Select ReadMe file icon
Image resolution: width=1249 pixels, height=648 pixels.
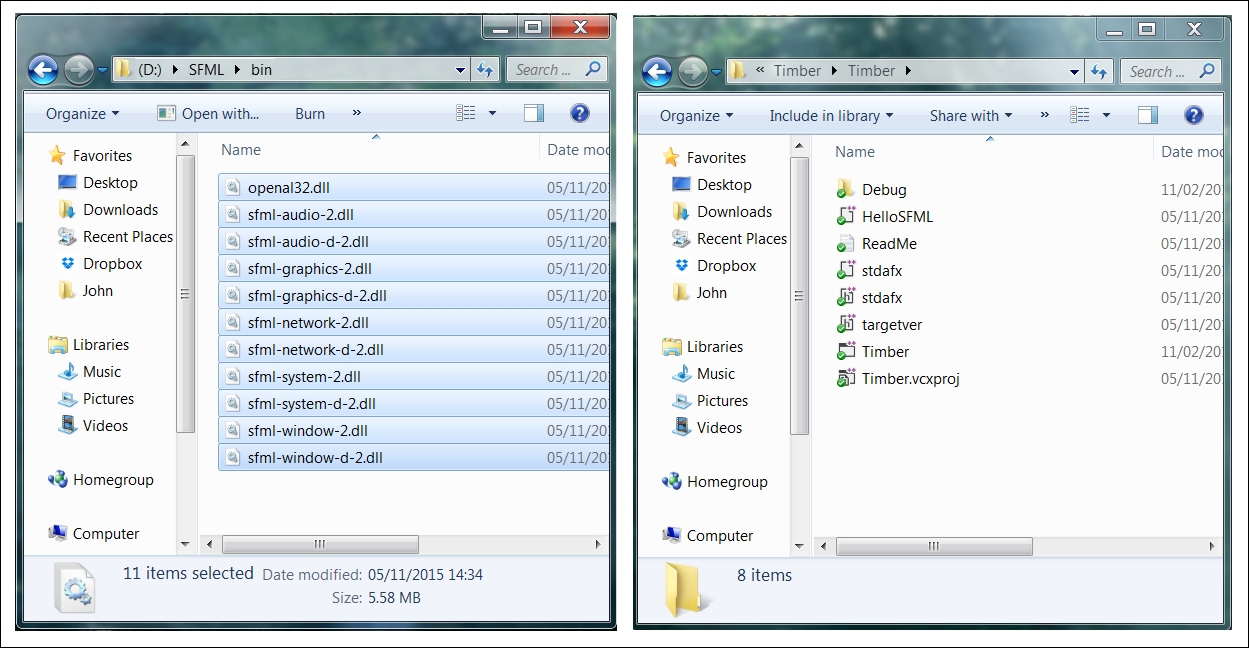[845, 243]
